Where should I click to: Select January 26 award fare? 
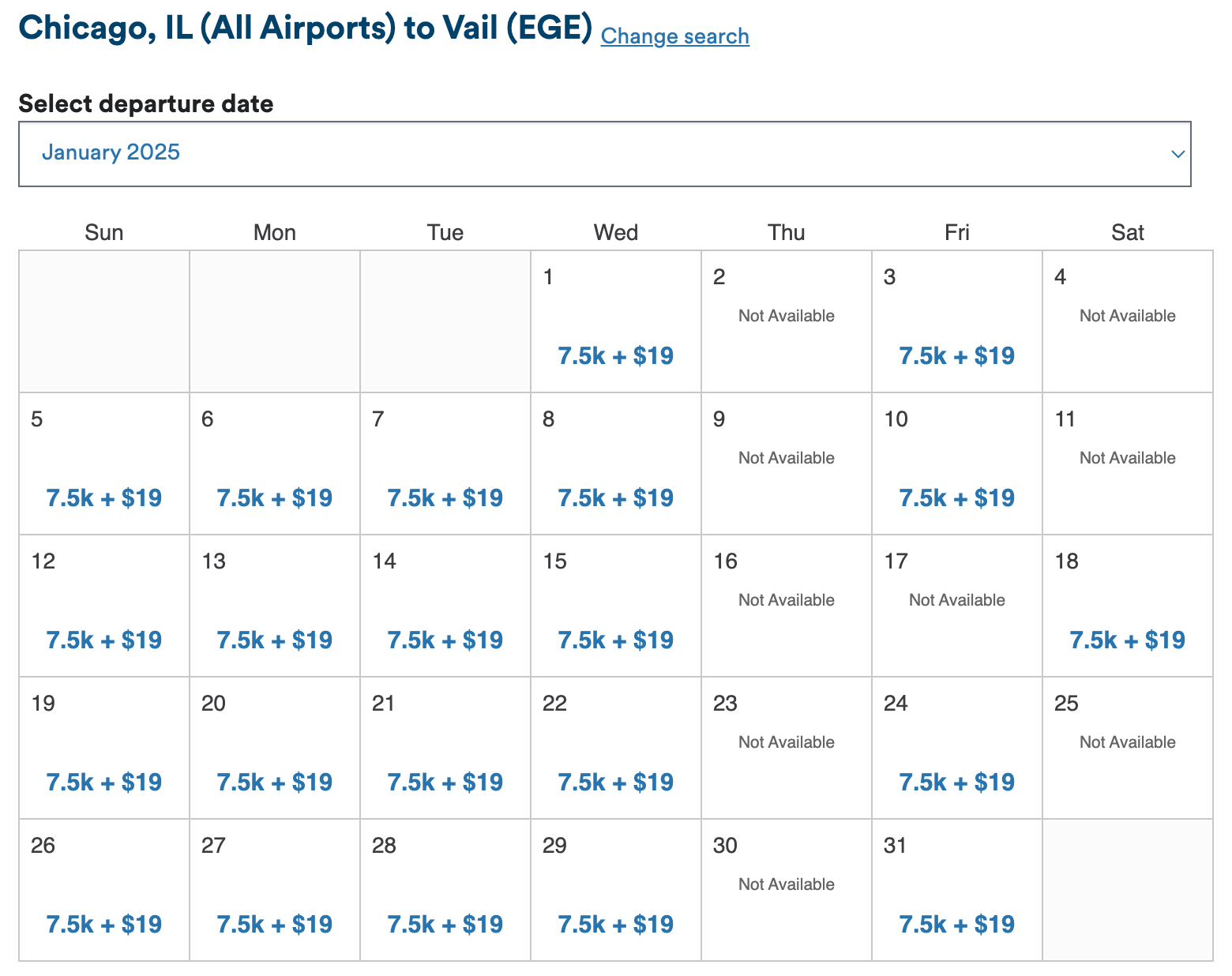(103, 925)
